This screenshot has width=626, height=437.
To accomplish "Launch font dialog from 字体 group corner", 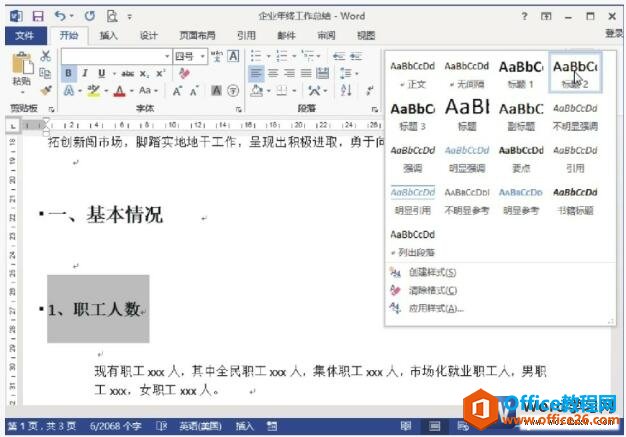I will point(238,109).
